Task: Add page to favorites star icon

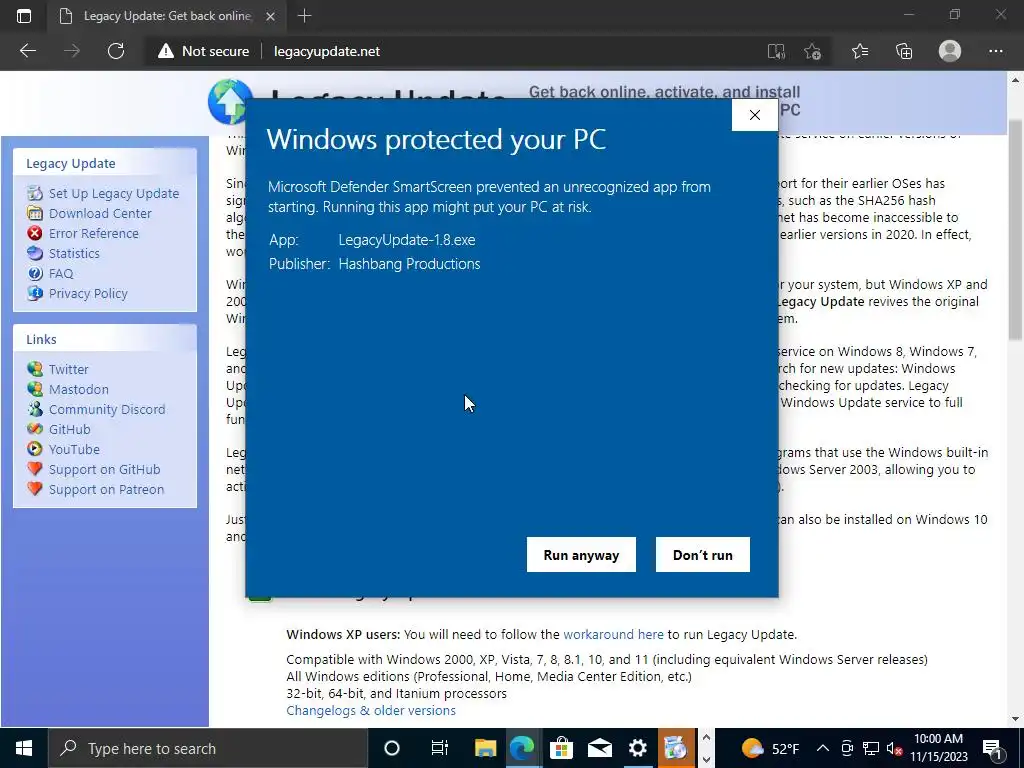Action: tap(812, 52)
